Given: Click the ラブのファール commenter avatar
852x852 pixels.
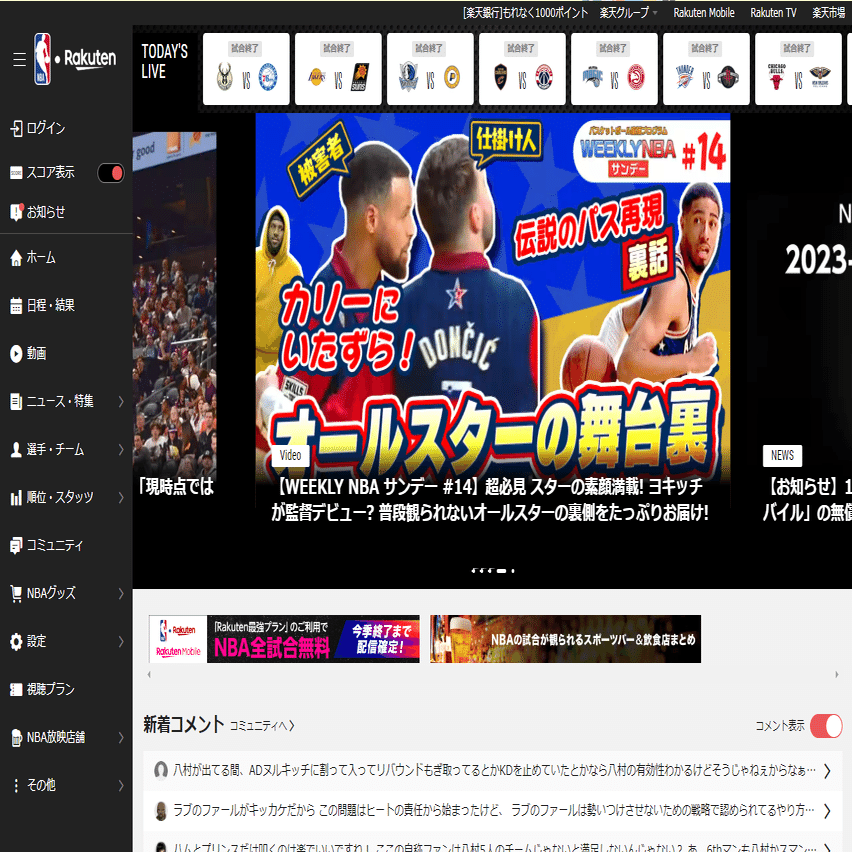Looking at the screenshot, I should 161,811.
